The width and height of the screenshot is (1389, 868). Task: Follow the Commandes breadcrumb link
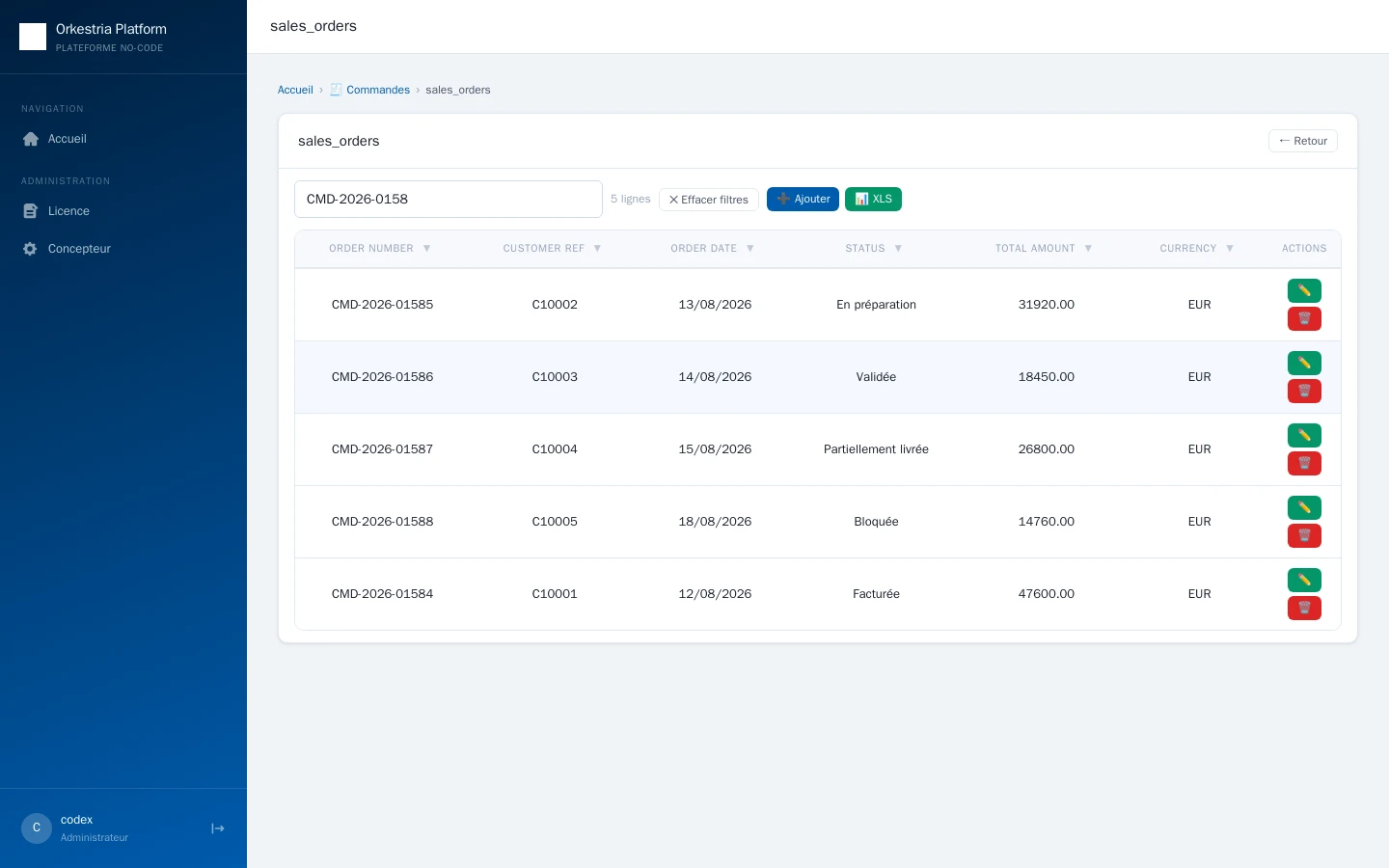click(x=369, y=90)
